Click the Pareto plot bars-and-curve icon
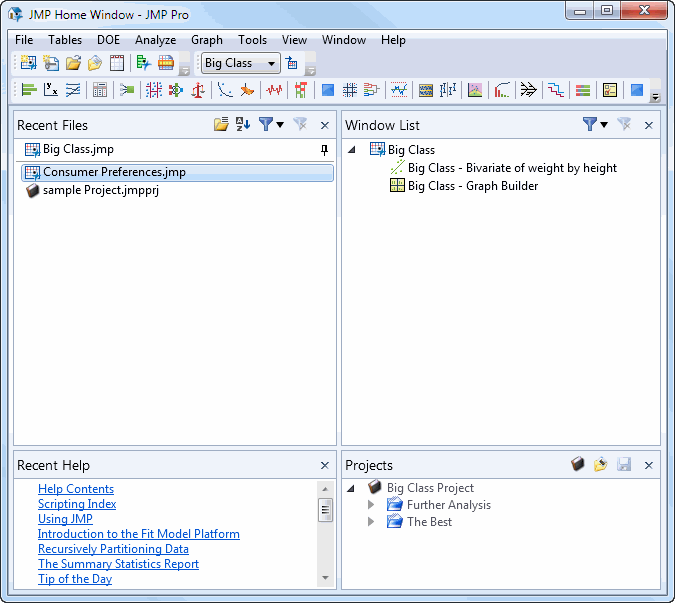675x603 pixels. 502,90
